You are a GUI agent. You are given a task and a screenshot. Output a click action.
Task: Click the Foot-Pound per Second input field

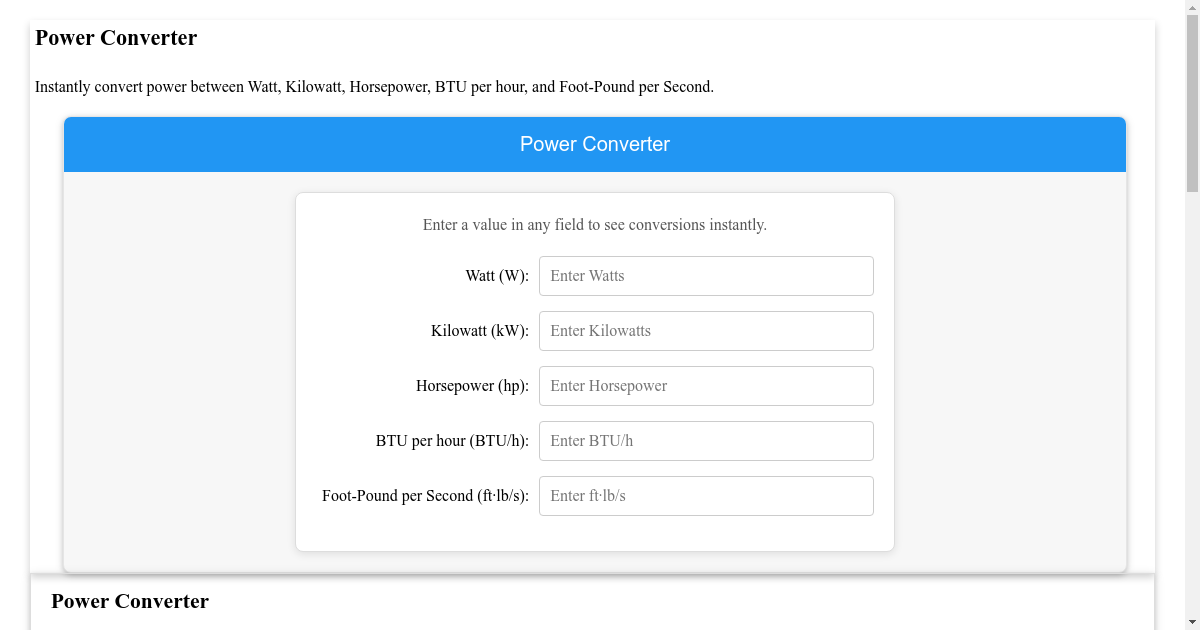pyautogui.click(x=706, y=495)
